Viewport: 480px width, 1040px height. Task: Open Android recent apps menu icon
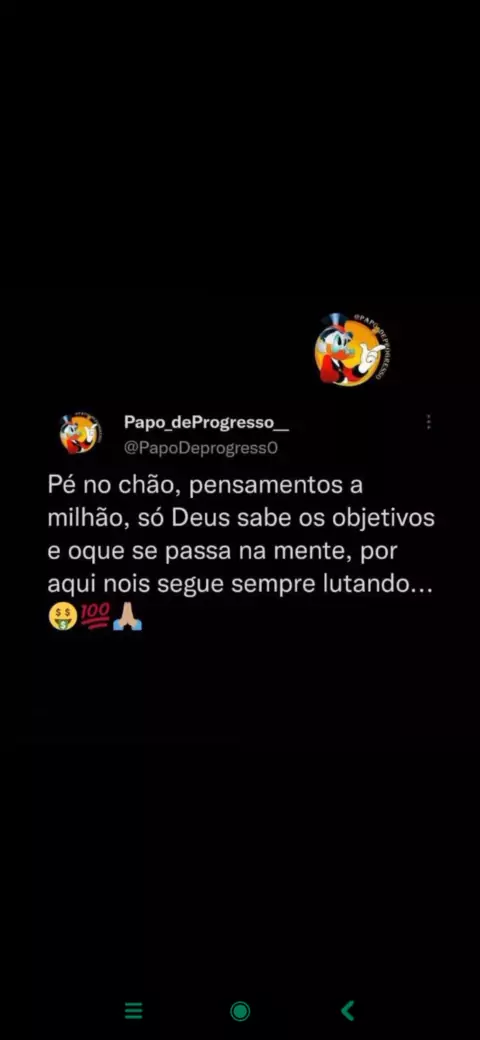pos(133,1011)
